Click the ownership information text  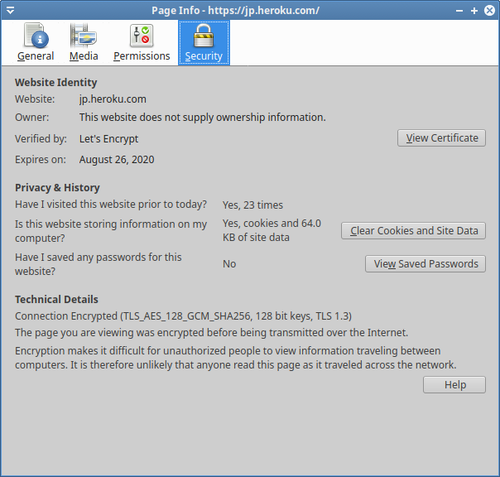click(202, 118)
